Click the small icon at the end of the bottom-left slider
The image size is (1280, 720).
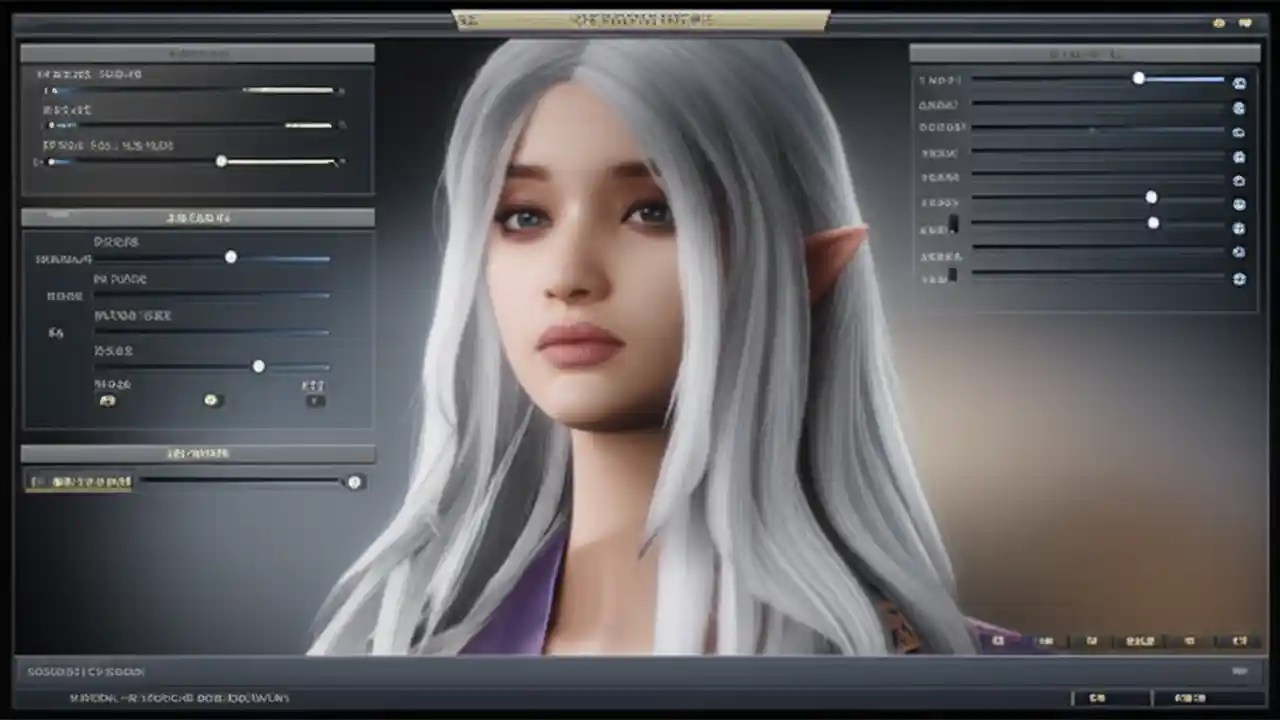coord(355,482)
